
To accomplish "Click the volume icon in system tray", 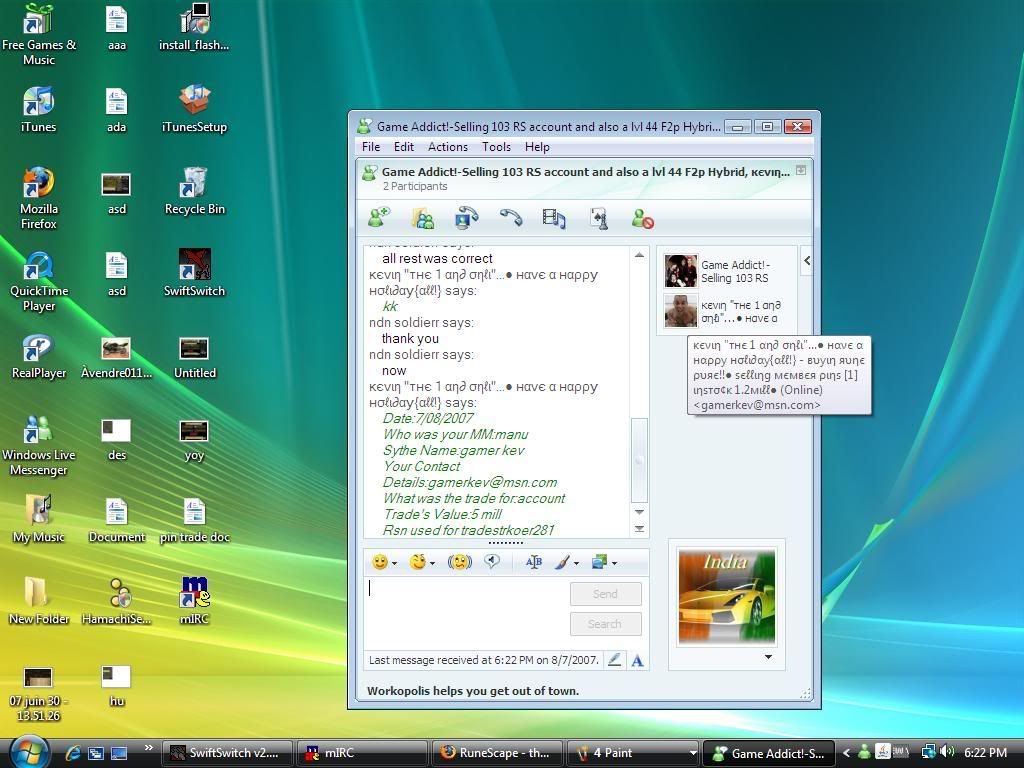I will coord(947,752).
